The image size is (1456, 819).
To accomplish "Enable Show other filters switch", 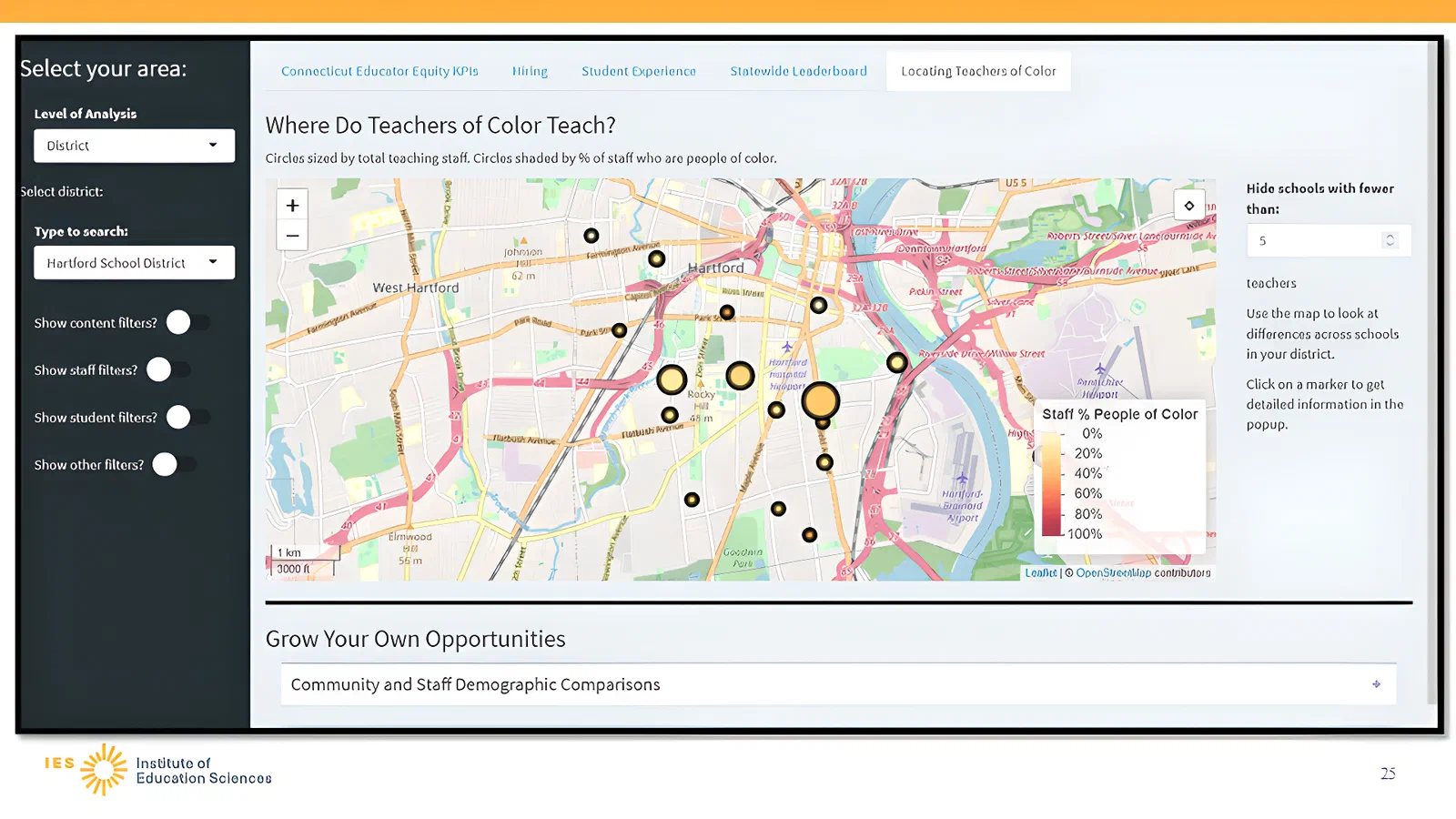I will pos(175,464).
